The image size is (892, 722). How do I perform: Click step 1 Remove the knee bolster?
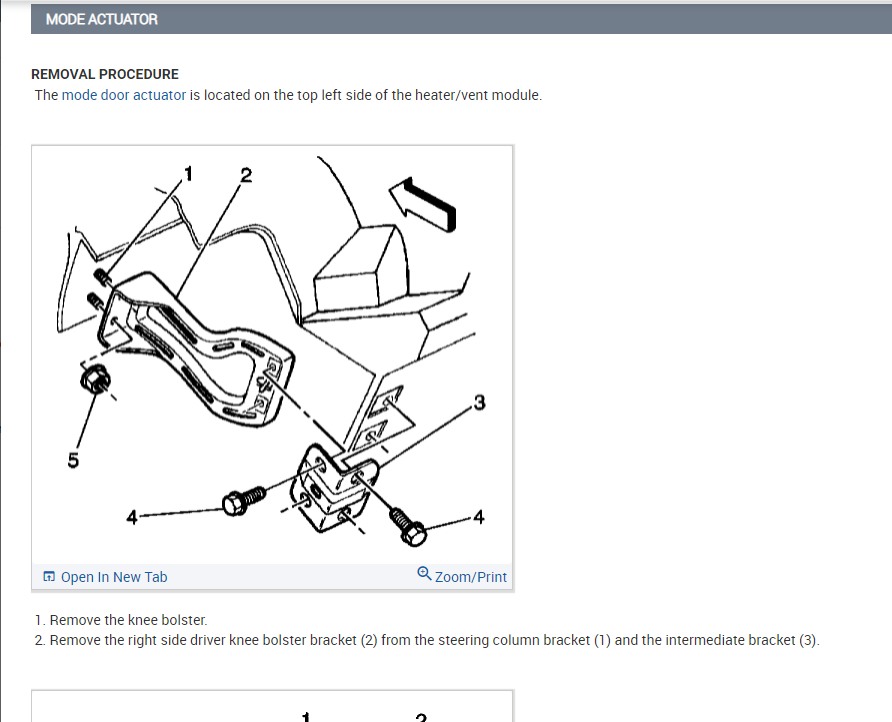[121, 620]
